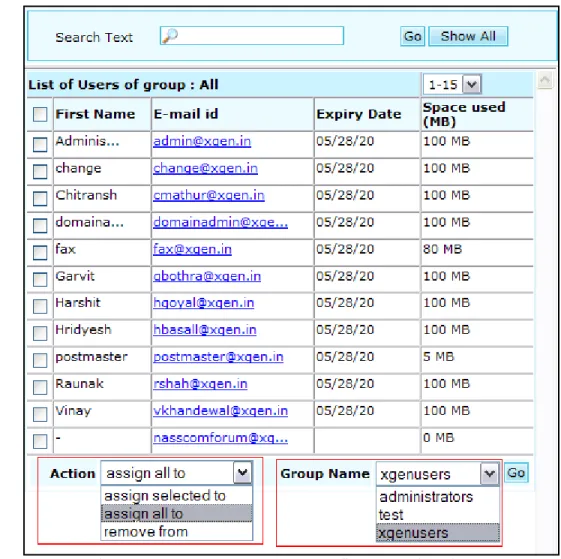Screen dimensions: 561x559
Task: Open the hbasall@xgen.in link
Action: (x=205, y=330)
